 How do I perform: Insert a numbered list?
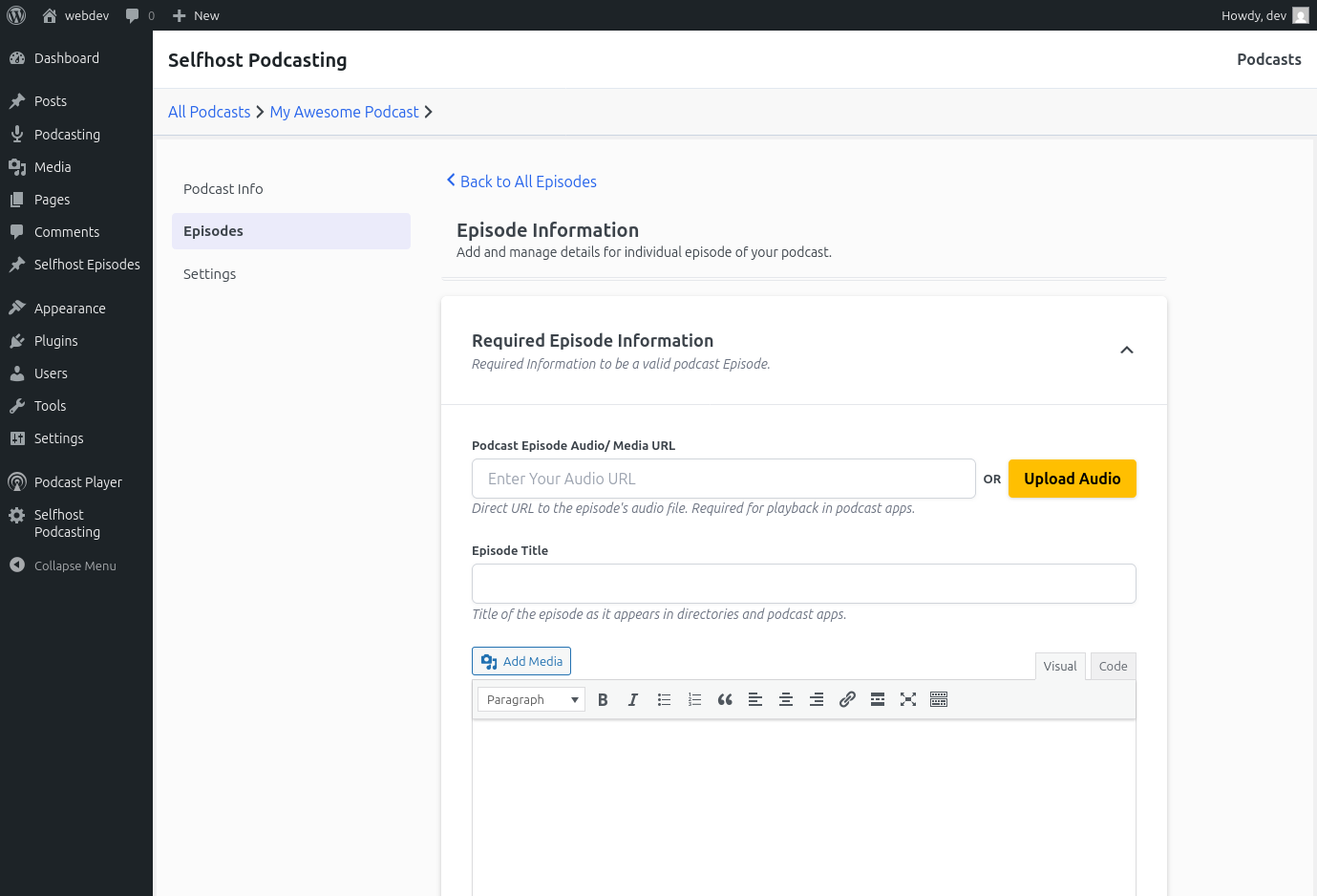click(x=694, y=699)
